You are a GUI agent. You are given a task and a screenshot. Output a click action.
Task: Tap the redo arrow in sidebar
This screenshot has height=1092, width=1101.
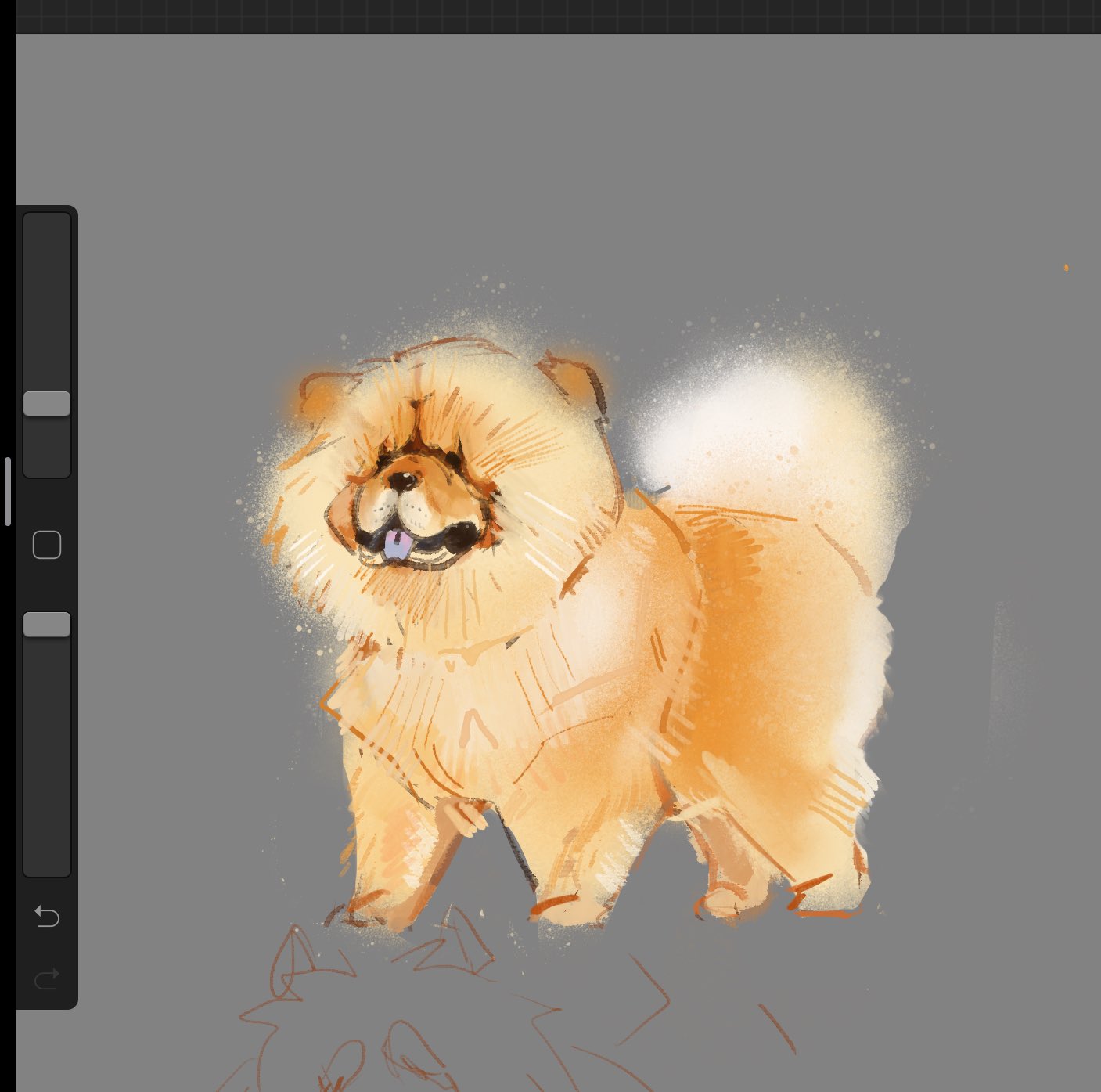click(47, 978)
